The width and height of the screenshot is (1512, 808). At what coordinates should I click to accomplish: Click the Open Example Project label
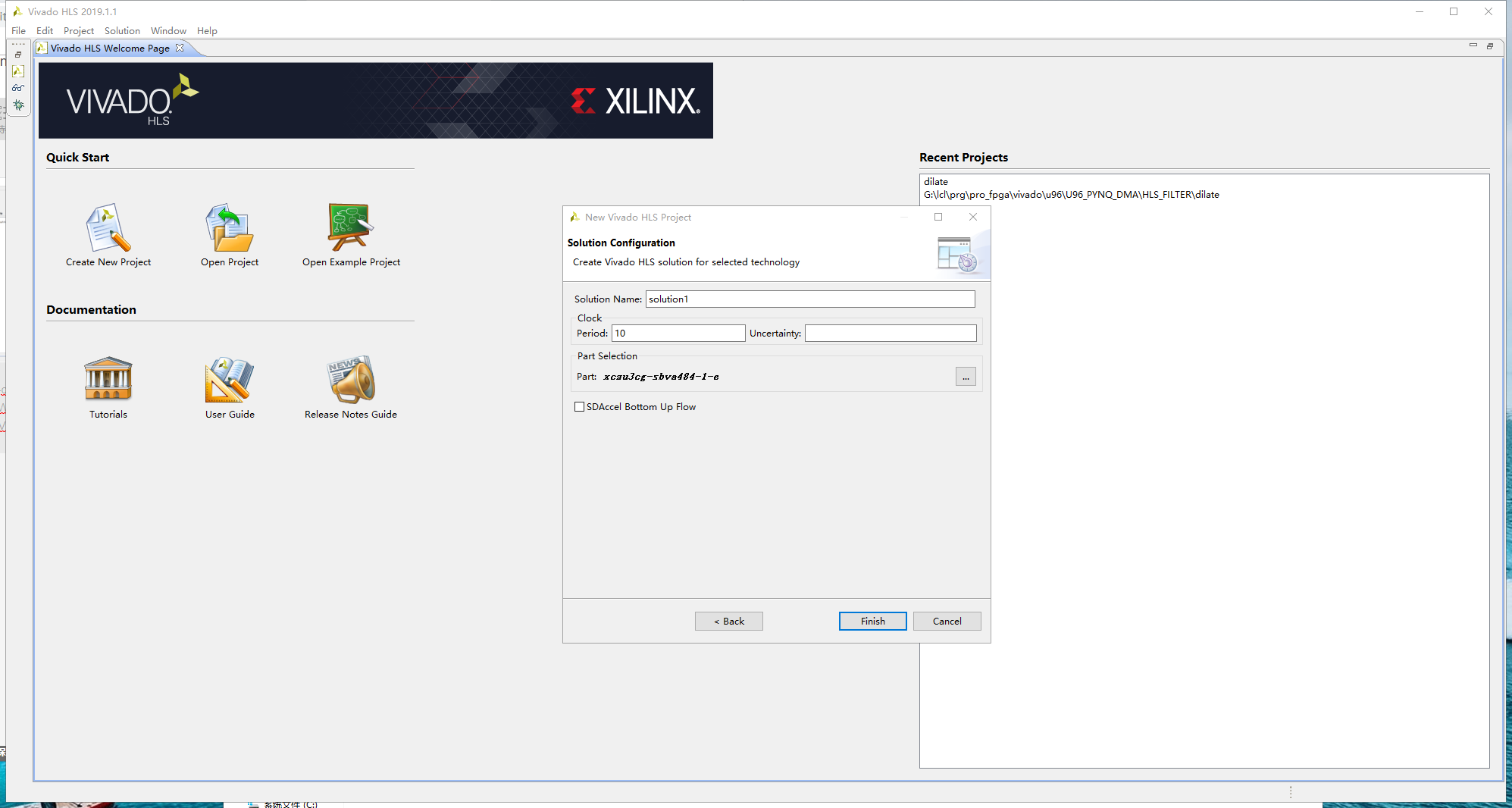pyautogui.click(x=351, y=262)
